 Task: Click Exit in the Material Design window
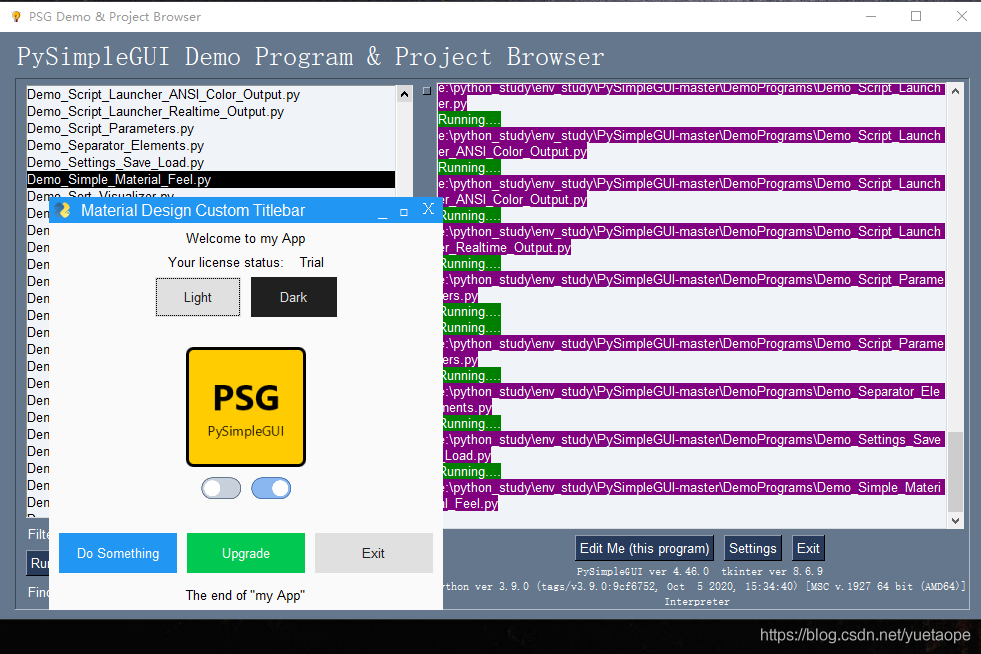coord(374,553)
